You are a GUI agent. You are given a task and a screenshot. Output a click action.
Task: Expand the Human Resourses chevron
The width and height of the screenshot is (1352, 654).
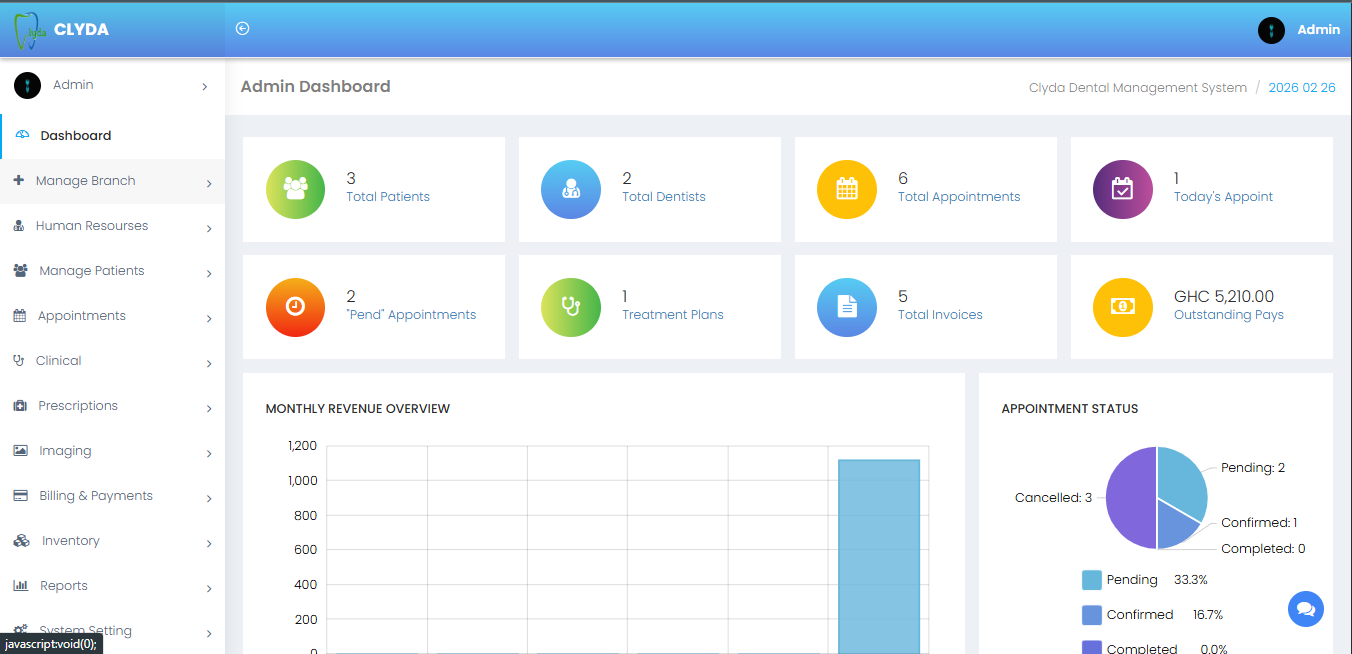point(209,228)
